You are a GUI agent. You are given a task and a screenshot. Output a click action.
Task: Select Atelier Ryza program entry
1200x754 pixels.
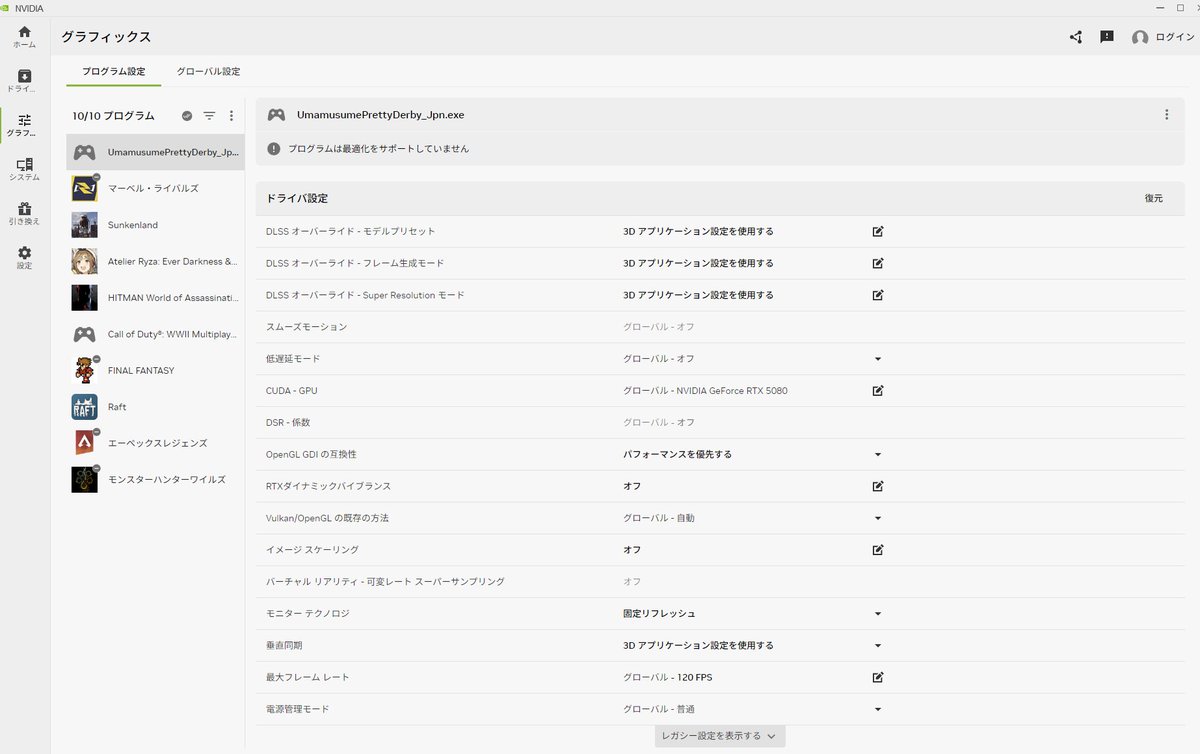tap(155, 261)
